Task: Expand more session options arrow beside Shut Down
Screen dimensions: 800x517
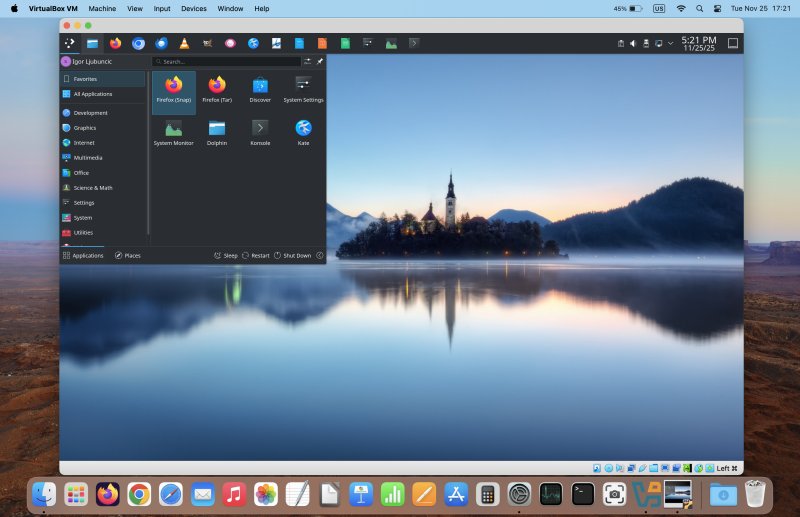Action: pyautogui.click(x=320, y=255)
